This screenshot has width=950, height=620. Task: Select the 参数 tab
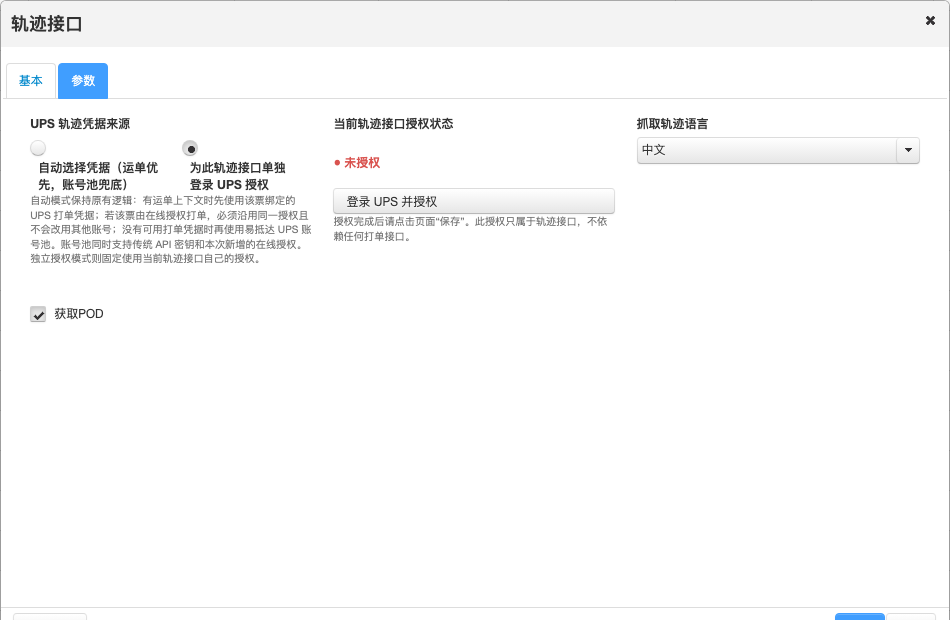click(83, 81)
